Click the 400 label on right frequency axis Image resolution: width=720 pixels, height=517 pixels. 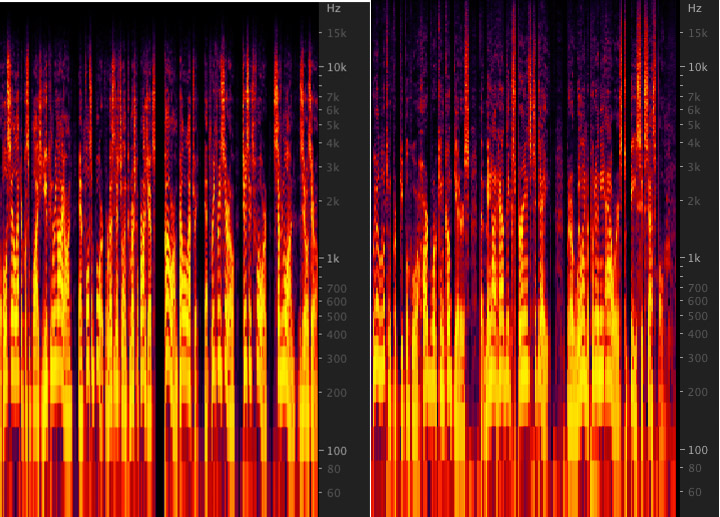point(693,334)
